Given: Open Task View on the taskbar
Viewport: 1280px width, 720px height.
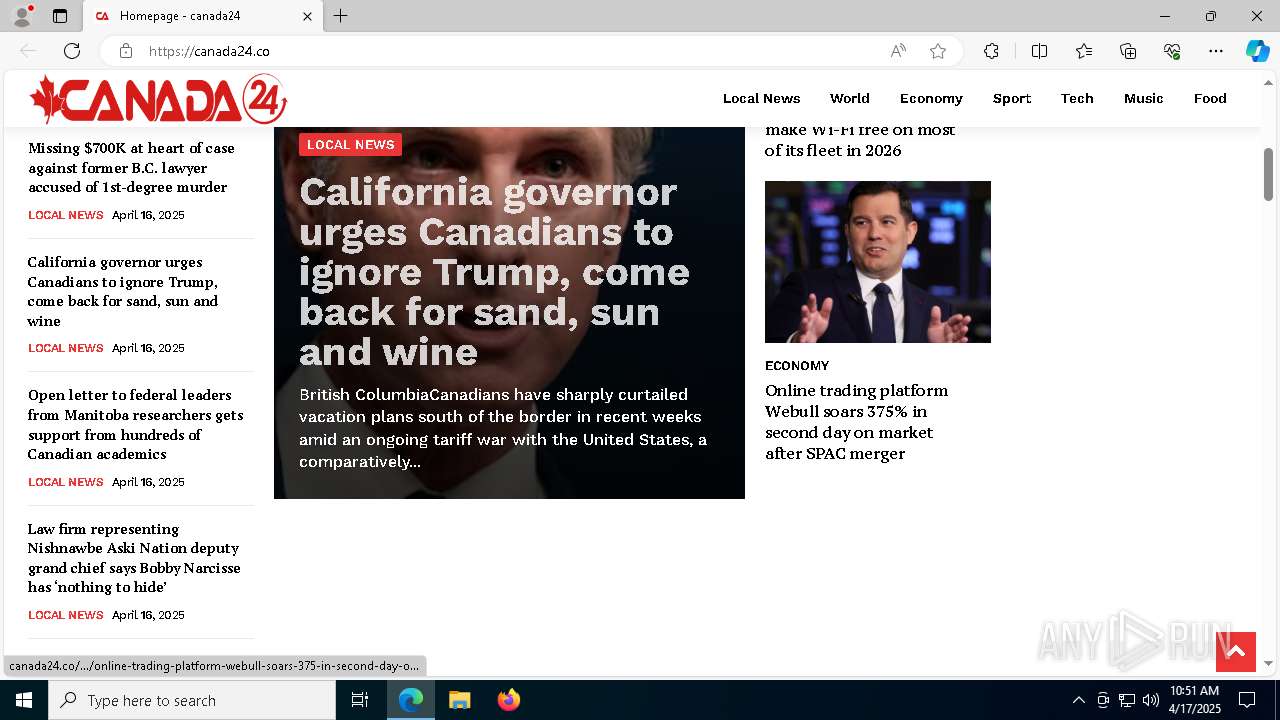Looking at the screenshot, I should point(360,700).
